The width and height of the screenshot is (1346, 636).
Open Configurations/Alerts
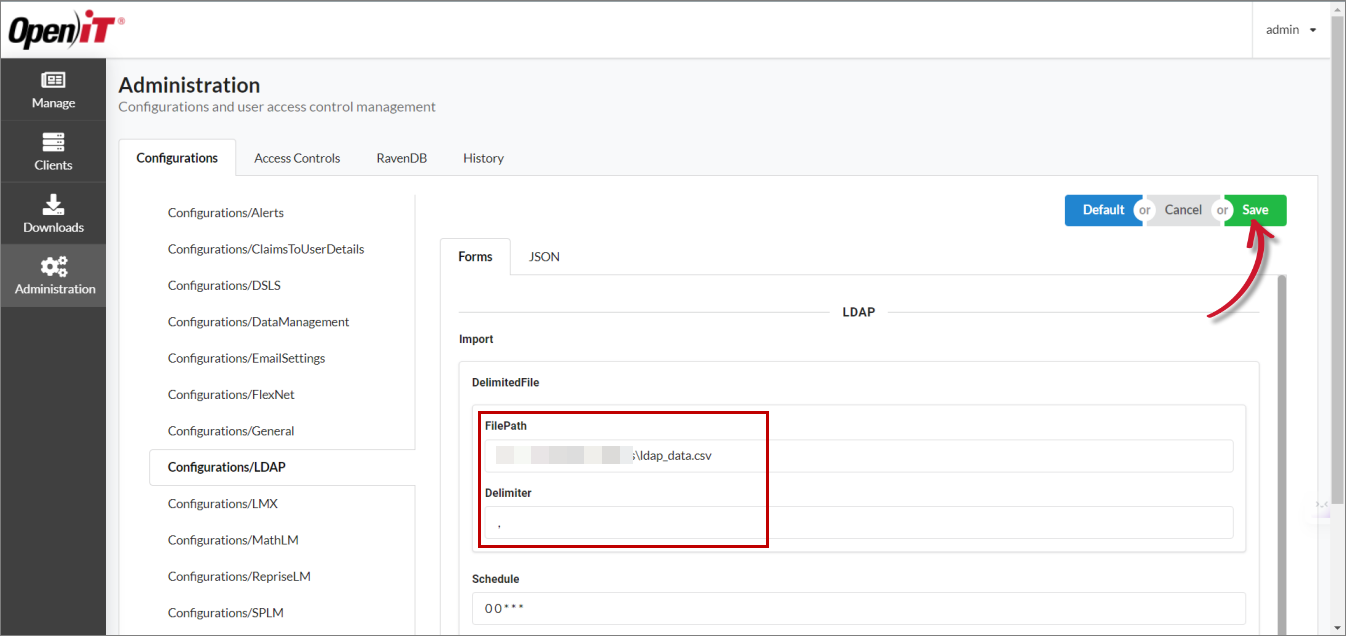pyautogui.click(x=225, y=212)
